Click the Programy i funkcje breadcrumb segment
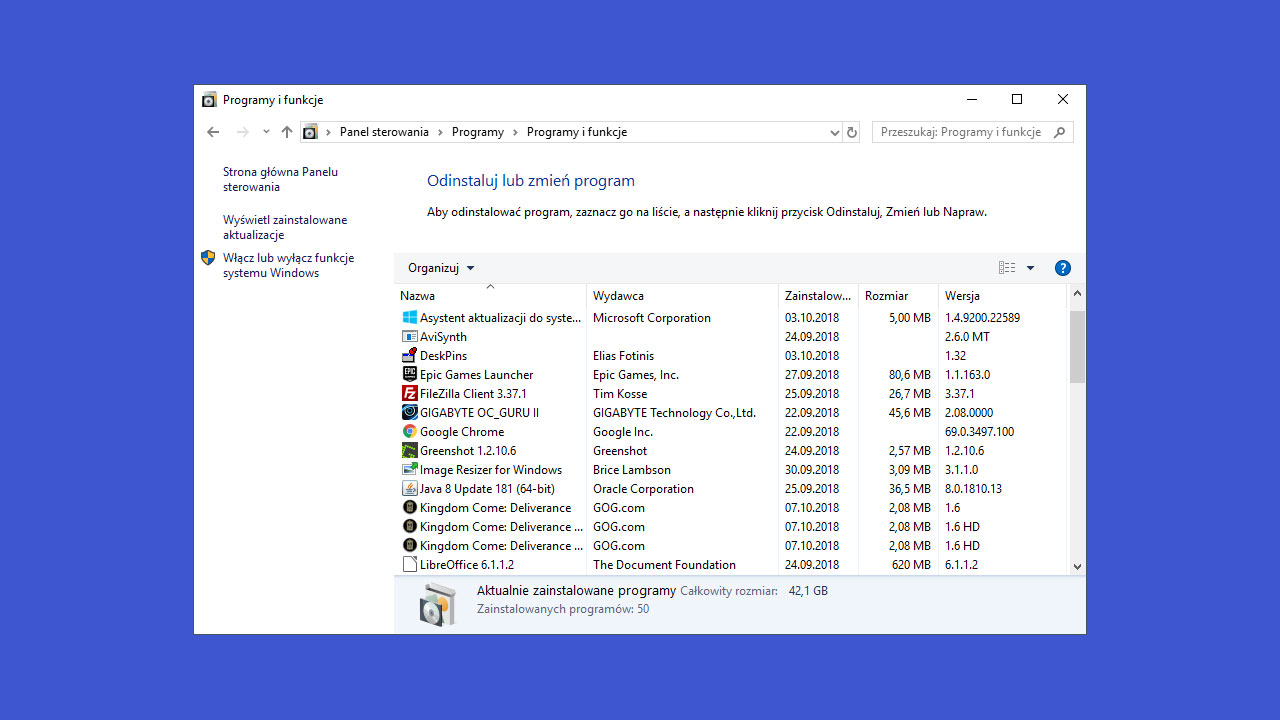Viewport: 1280px width, 720px height. [x=577, y=132]
